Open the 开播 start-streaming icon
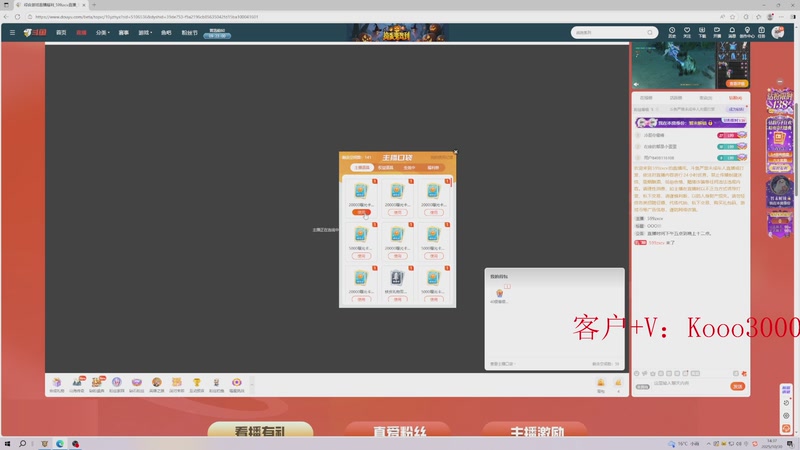The width and height of the screenshot is (800, 450). 717,32
